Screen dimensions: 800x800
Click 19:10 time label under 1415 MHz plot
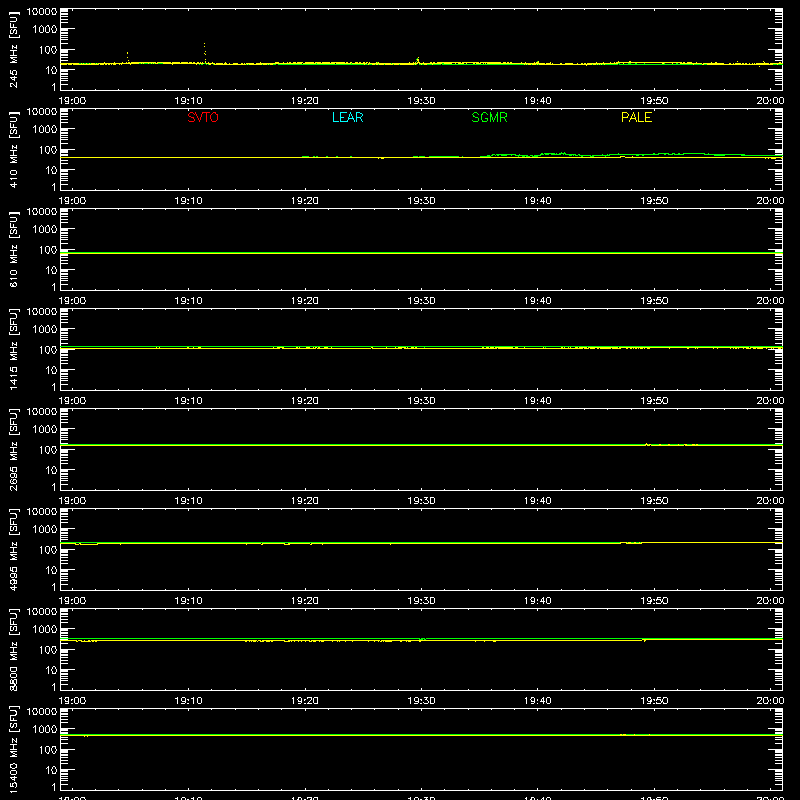click(188, 401)
